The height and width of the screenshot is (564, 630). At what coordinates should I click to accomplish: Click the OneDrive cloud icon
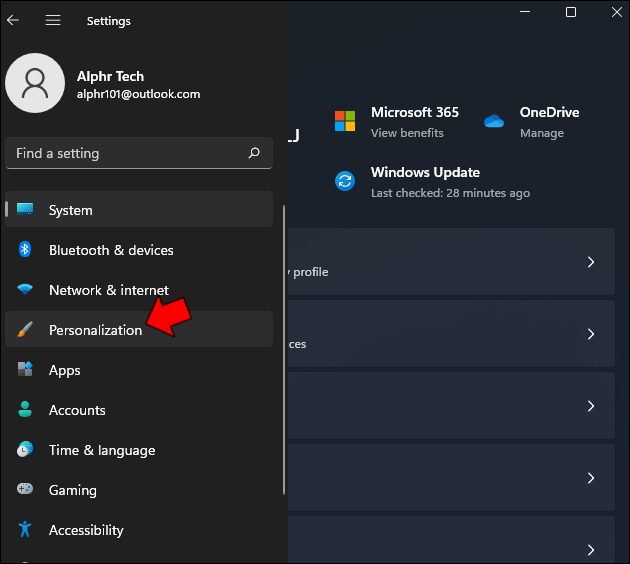(494, 121)
